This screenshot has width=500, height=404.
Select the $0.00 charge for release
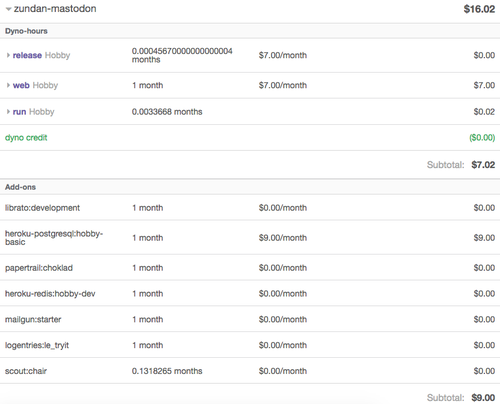[484, 55]
